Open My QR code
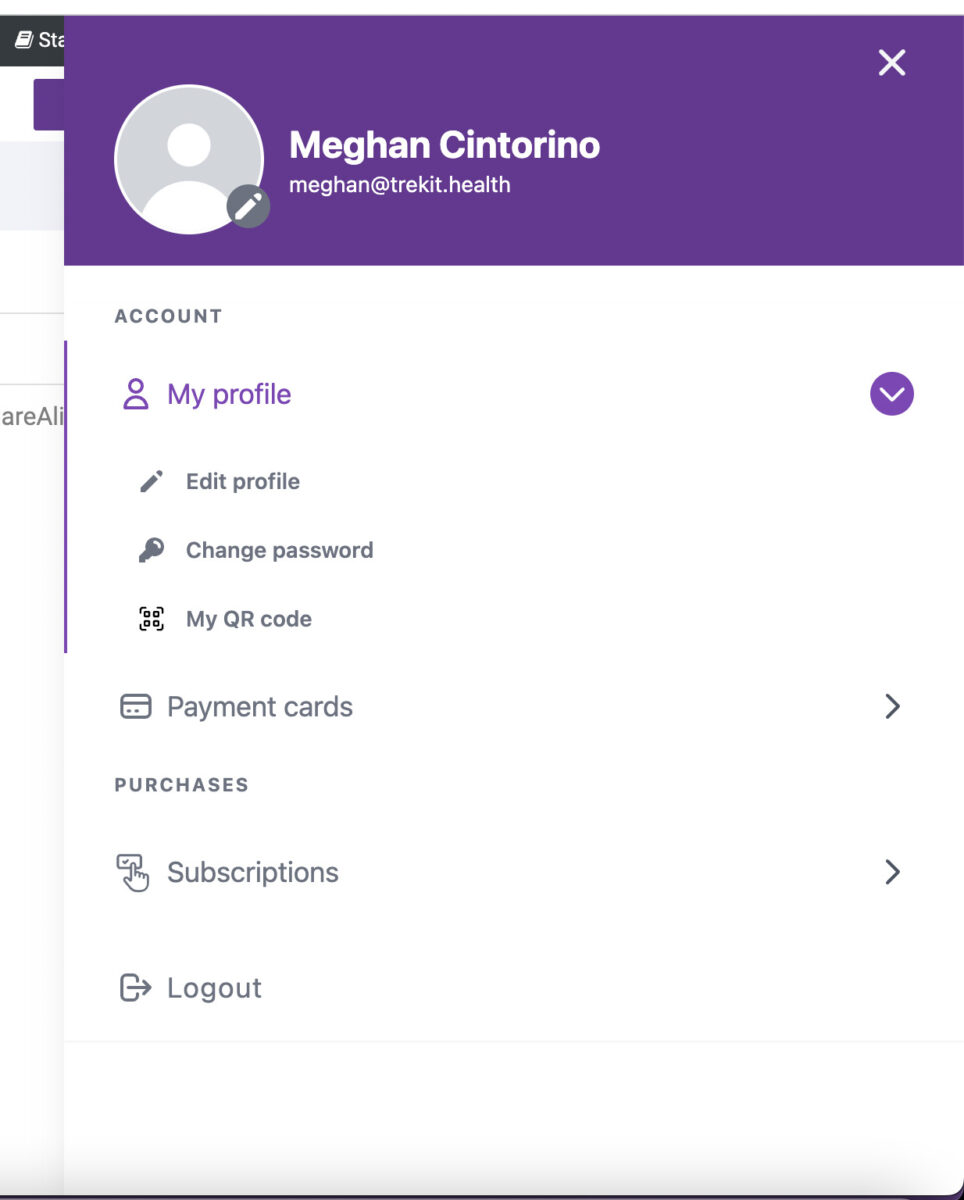 pyautogui.click(x=249, y=619)
